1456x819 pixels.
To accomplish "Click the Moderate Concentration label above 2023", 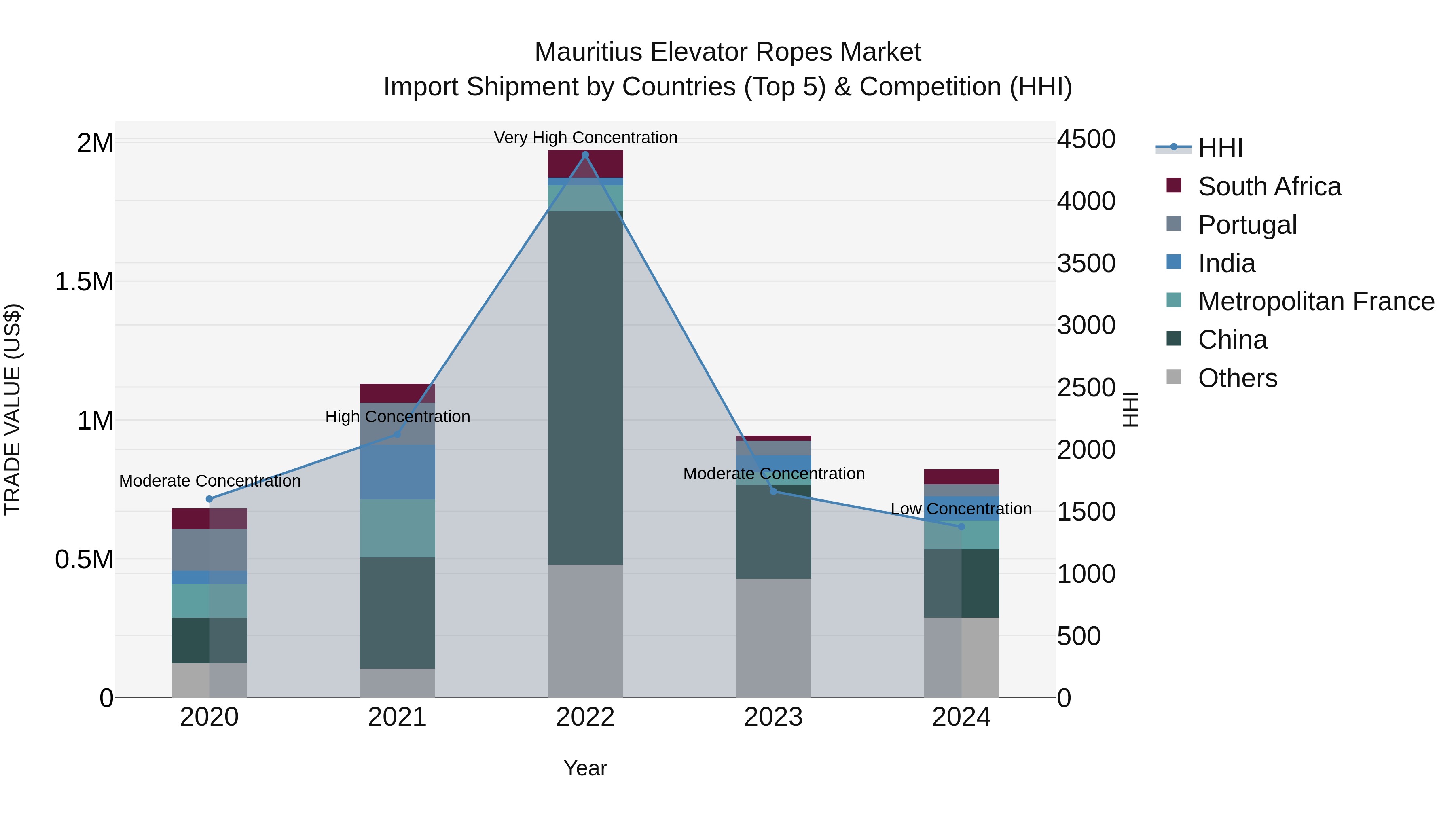I will click(x=774, y=474).
